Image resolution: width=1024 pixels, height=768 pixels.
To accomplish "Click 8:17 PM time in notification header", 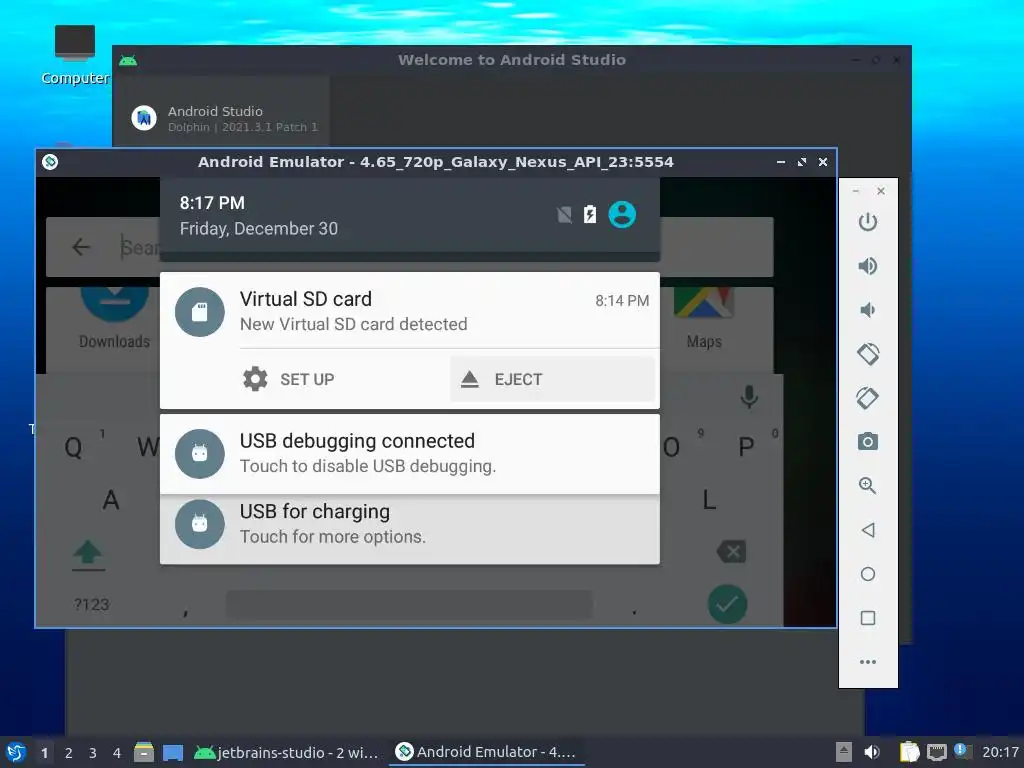I will (212, 203).
